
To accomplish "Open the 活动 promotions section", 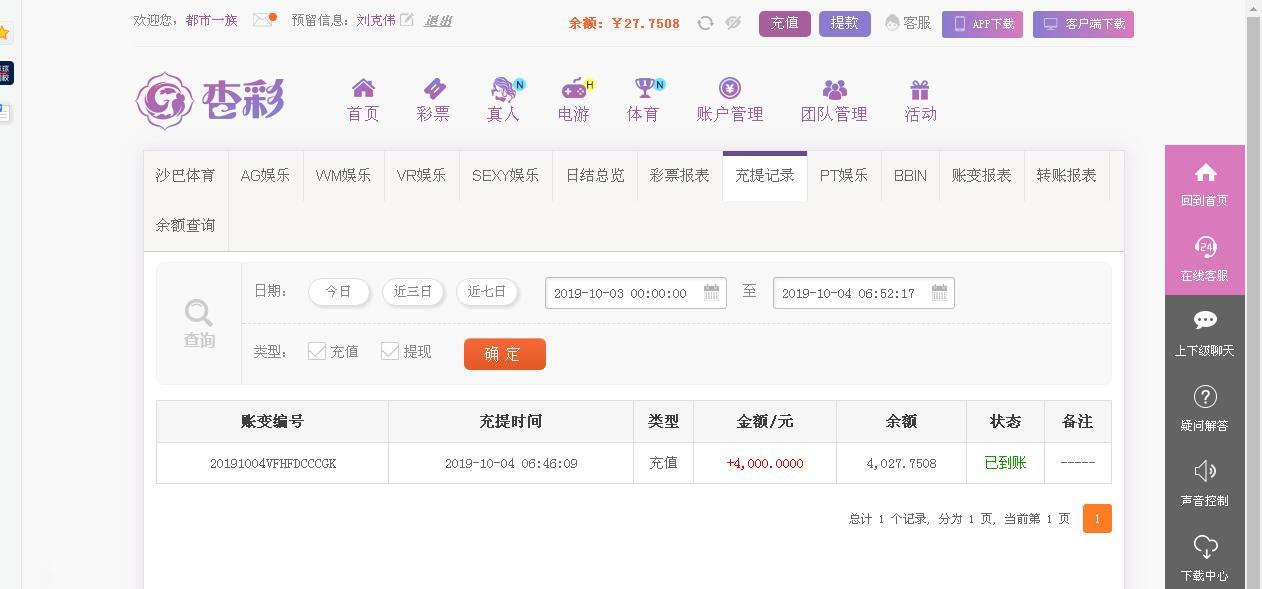I will coord(920,101).
